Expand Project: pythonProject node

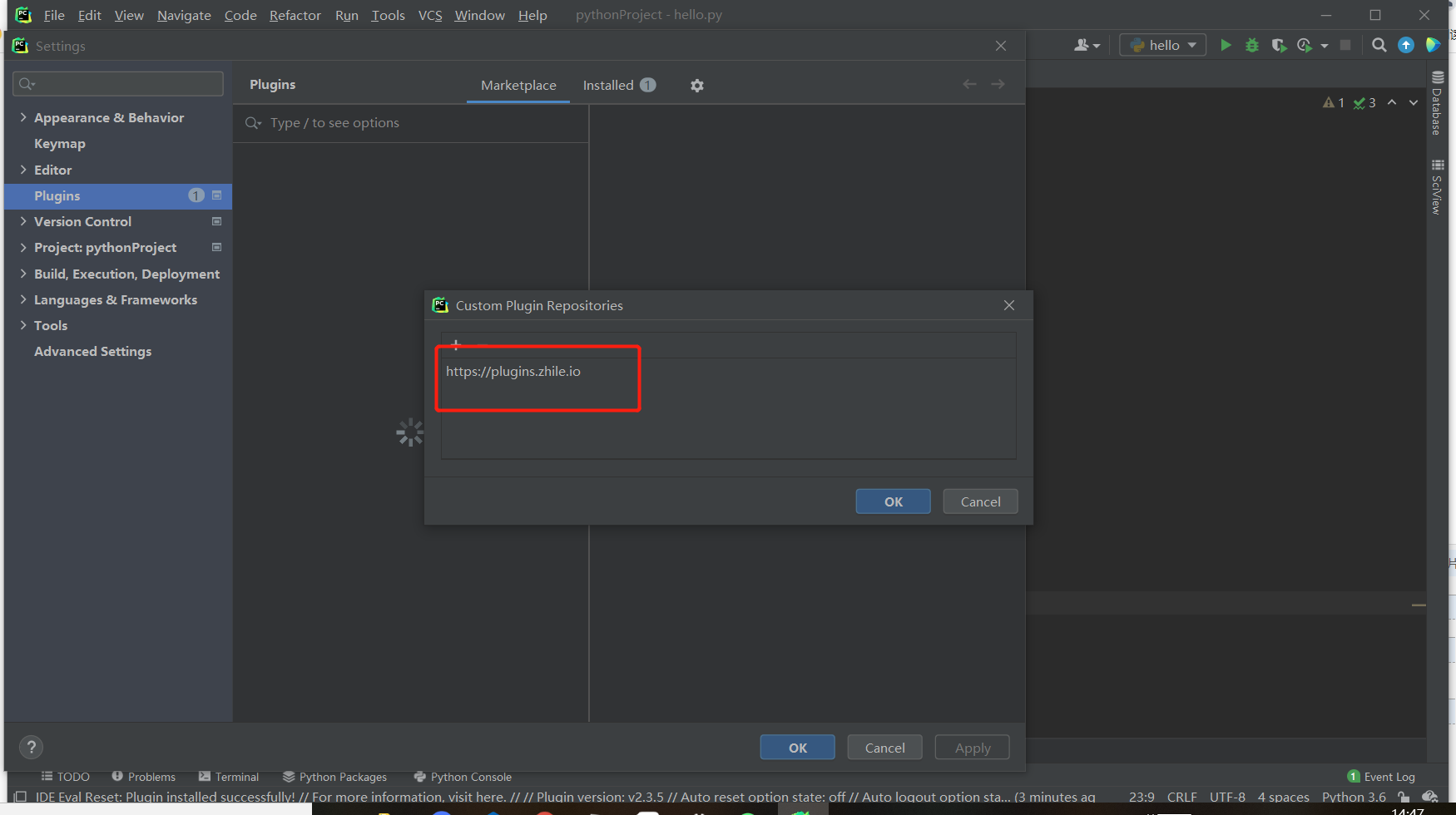tap(23, 247)
